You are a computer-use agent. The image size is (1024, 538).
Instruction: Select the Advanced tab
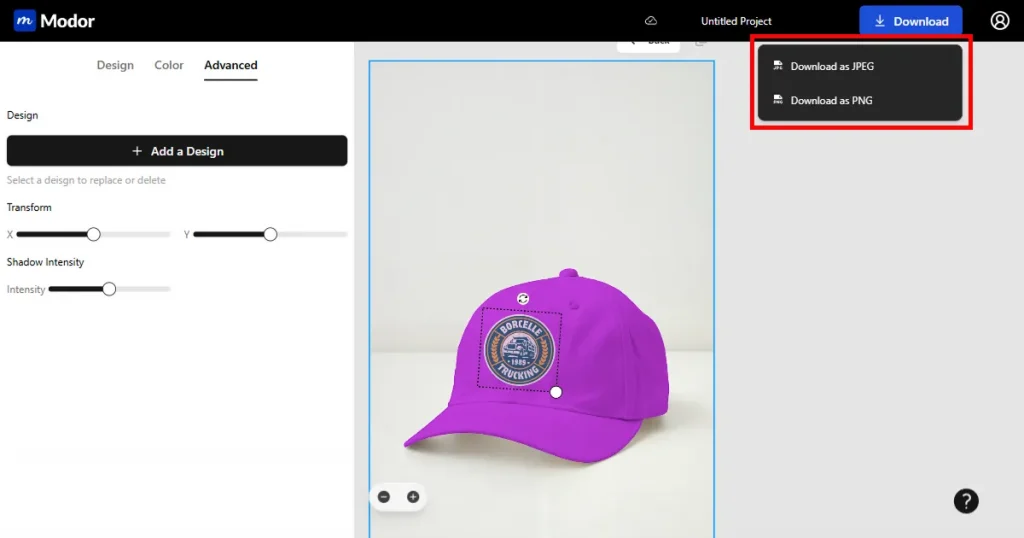[x=231, y=65]
